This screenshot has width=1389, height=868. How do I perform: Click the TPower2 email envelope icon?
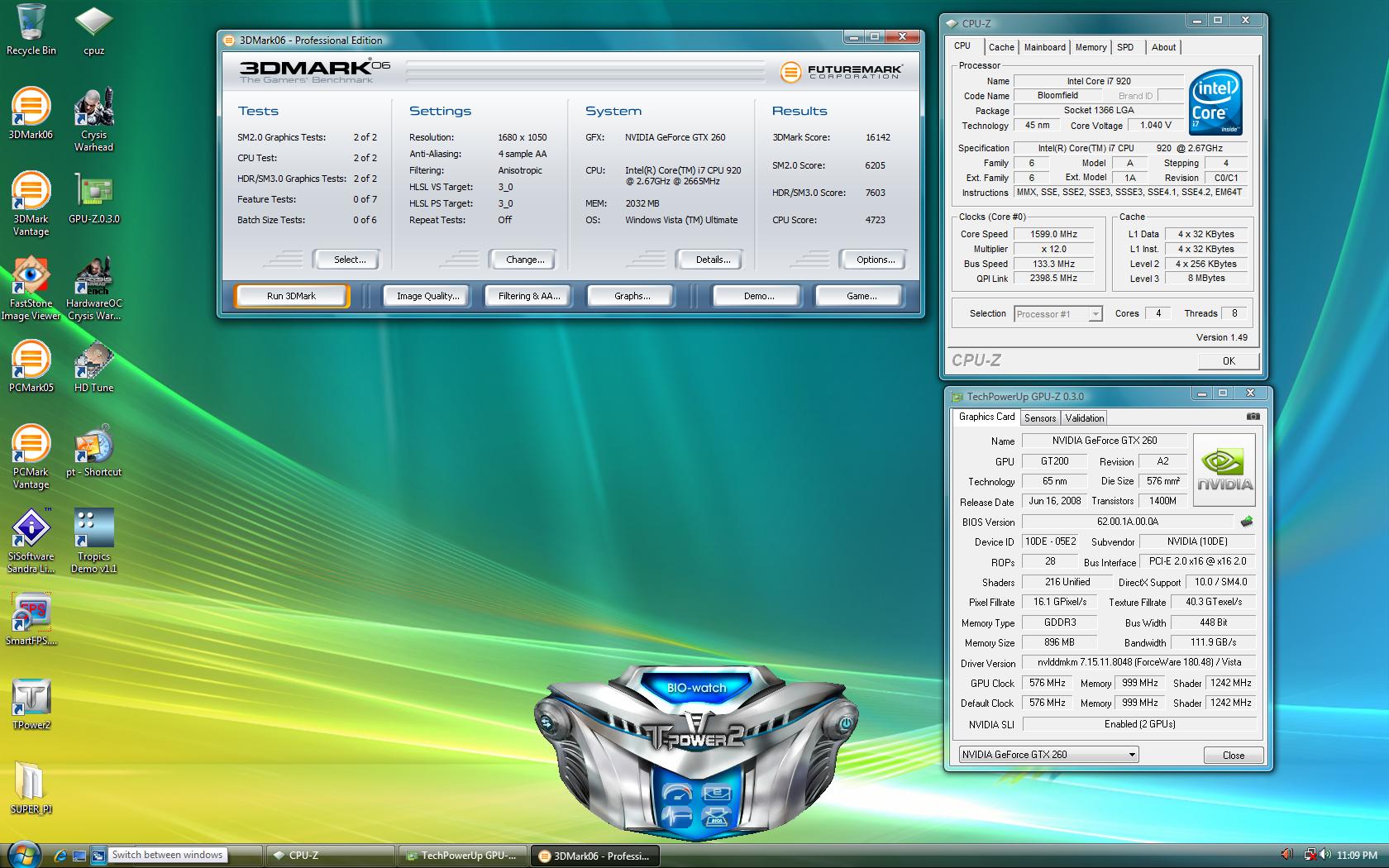point(716,793)
